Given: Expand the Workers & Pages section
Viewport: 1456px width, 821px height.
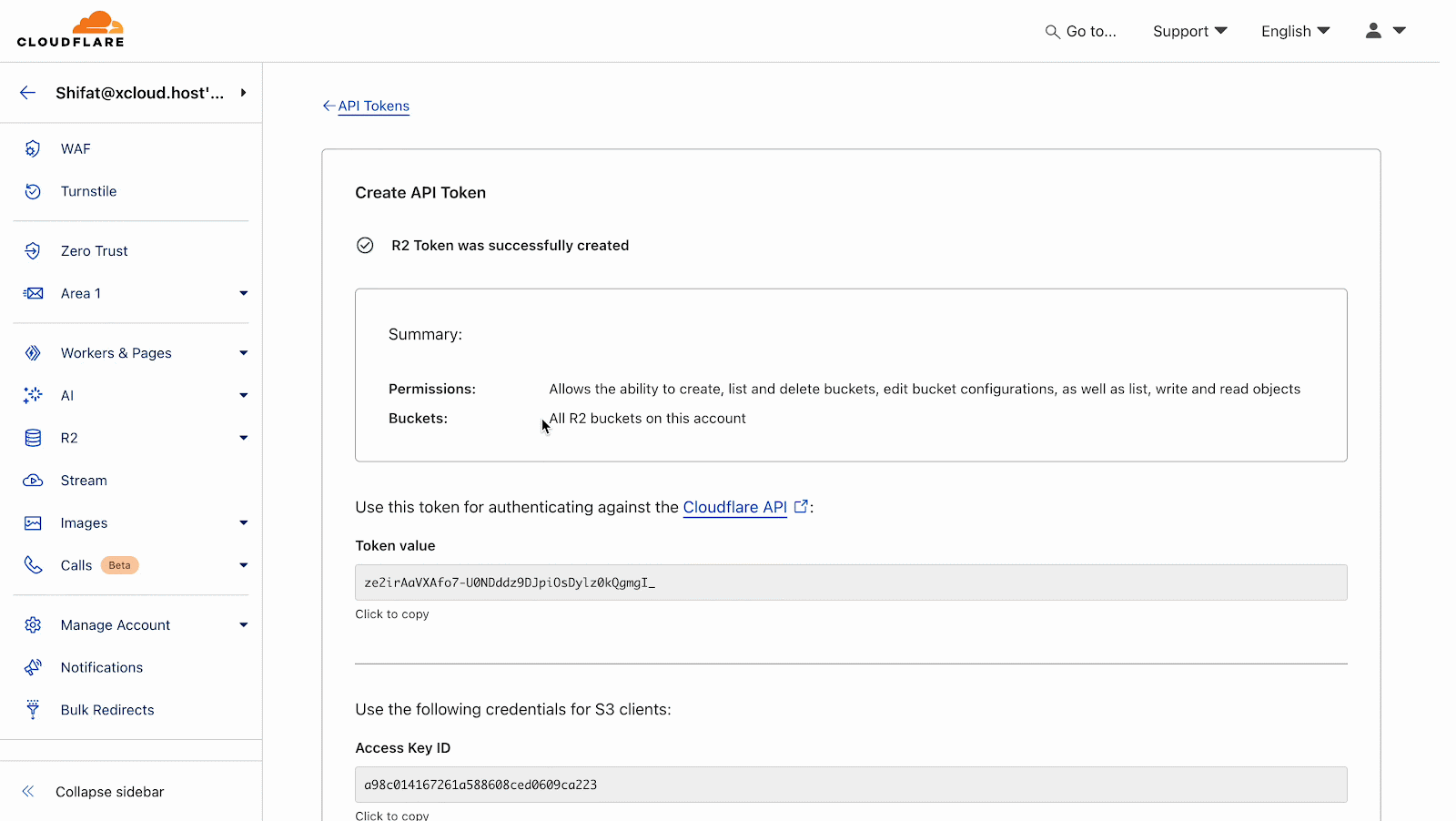Looking at the screenshot, I should pyautogui.click(x=243, y=353).
